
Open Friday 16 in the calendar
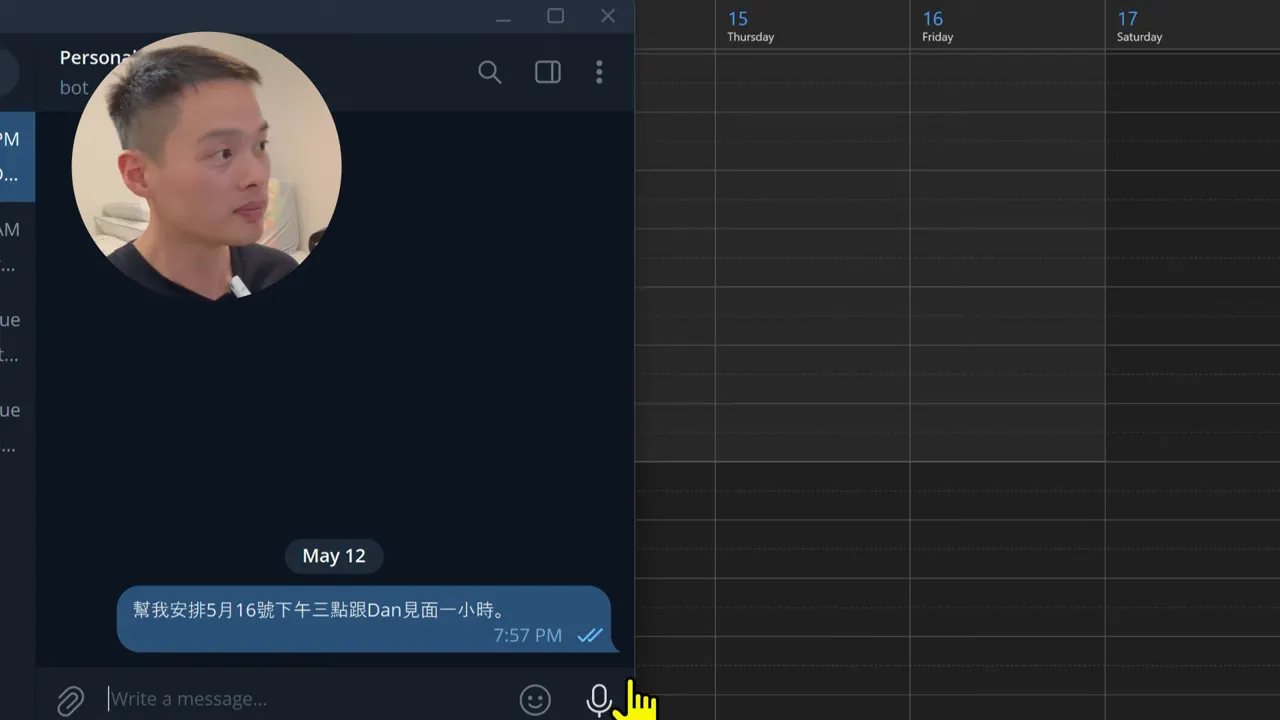938,26
